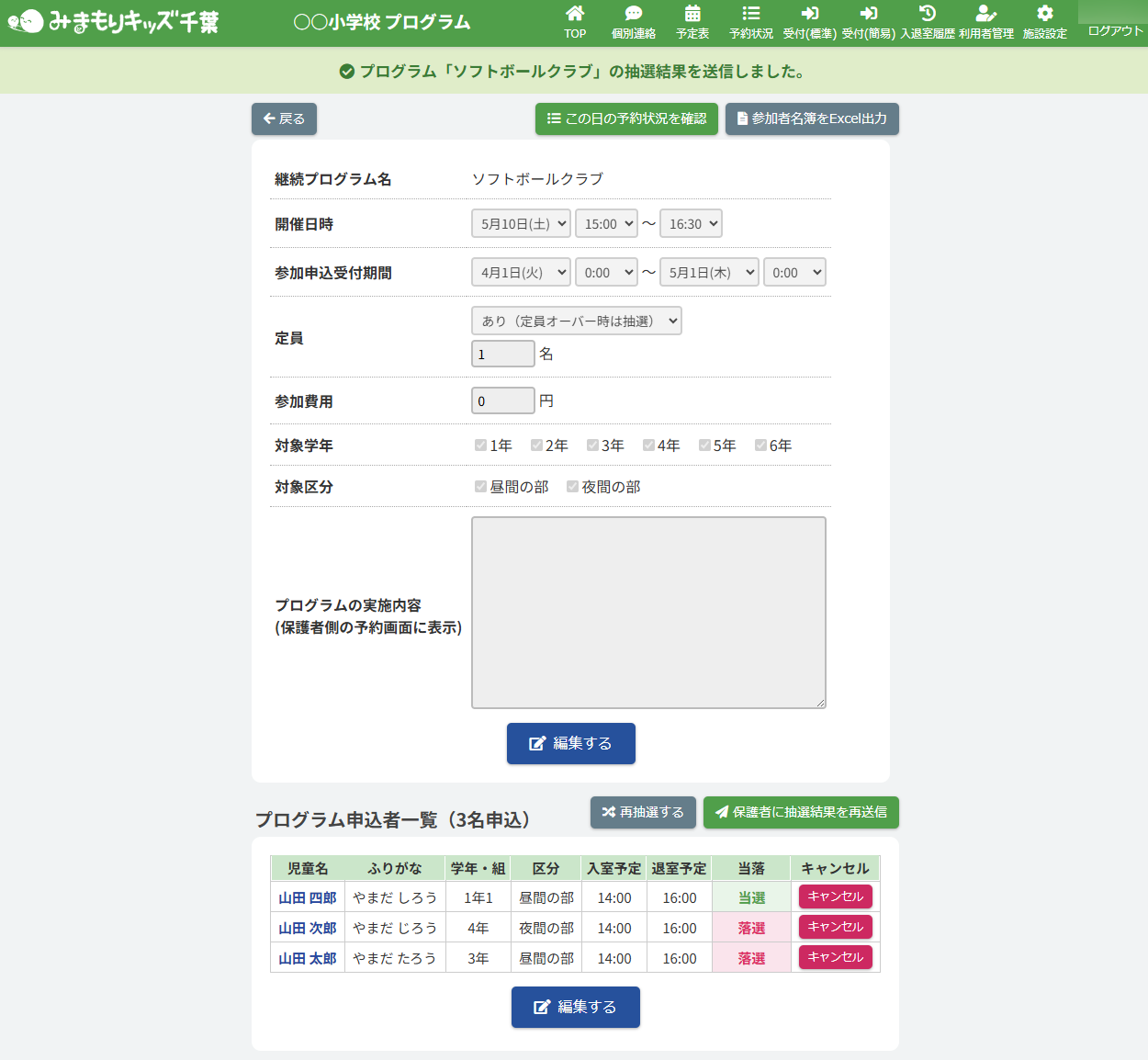The width and height of the screenshot is (1148, 1060).
Task: Open 受付(標準) sign-in icon
Action: tap(809, 14)
